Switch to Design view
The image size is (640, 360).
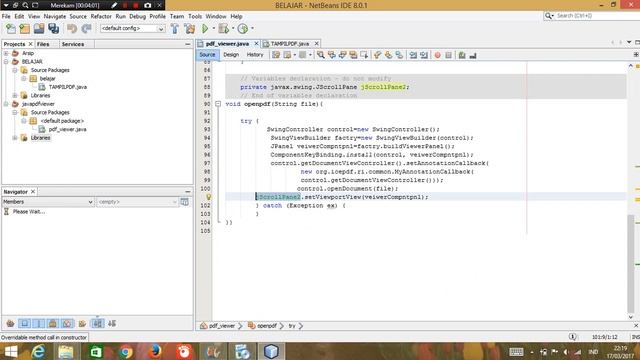(231, 55)
